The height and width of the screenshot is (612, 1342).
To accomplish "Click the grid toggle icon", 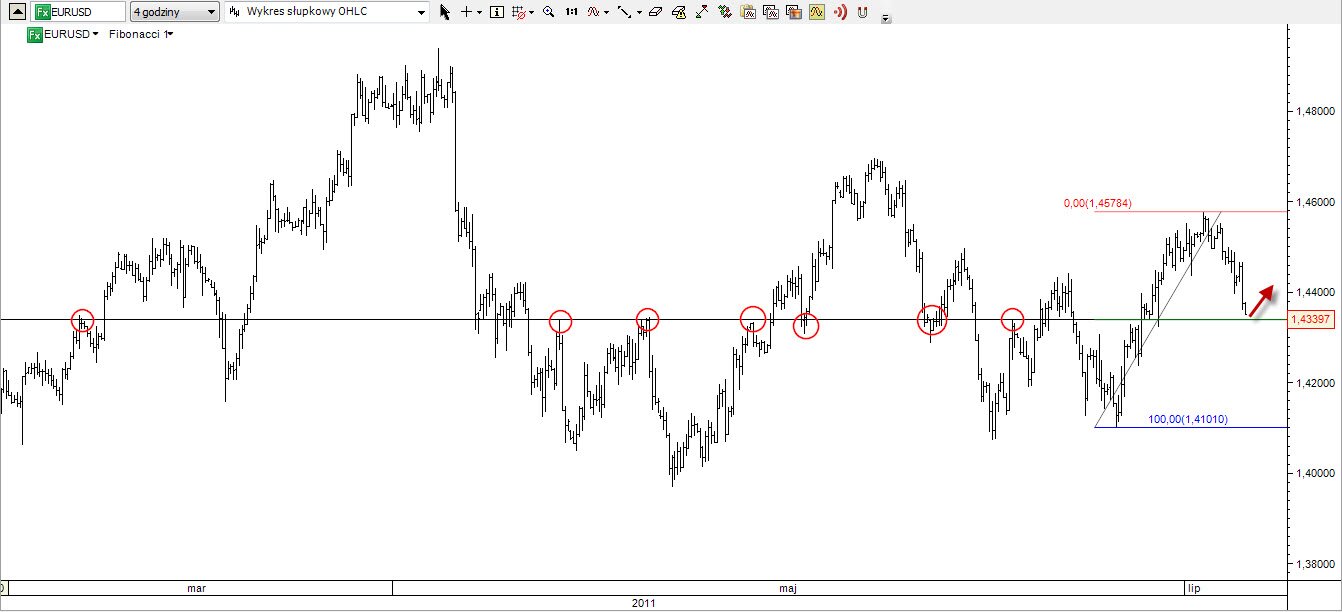I will [x=519, y=12].
